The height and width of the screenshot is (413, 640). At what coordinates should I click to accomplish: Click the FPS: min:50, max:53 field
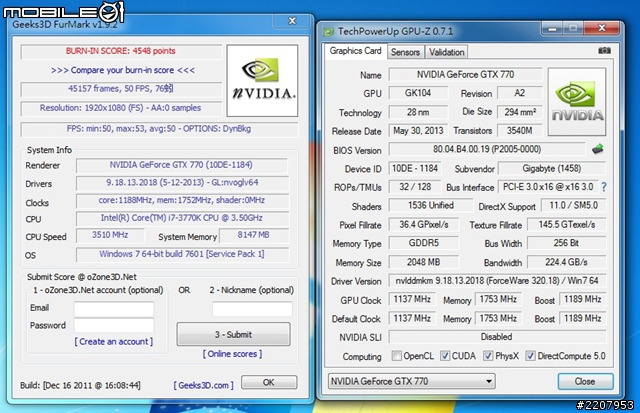(x=159, y=129)
